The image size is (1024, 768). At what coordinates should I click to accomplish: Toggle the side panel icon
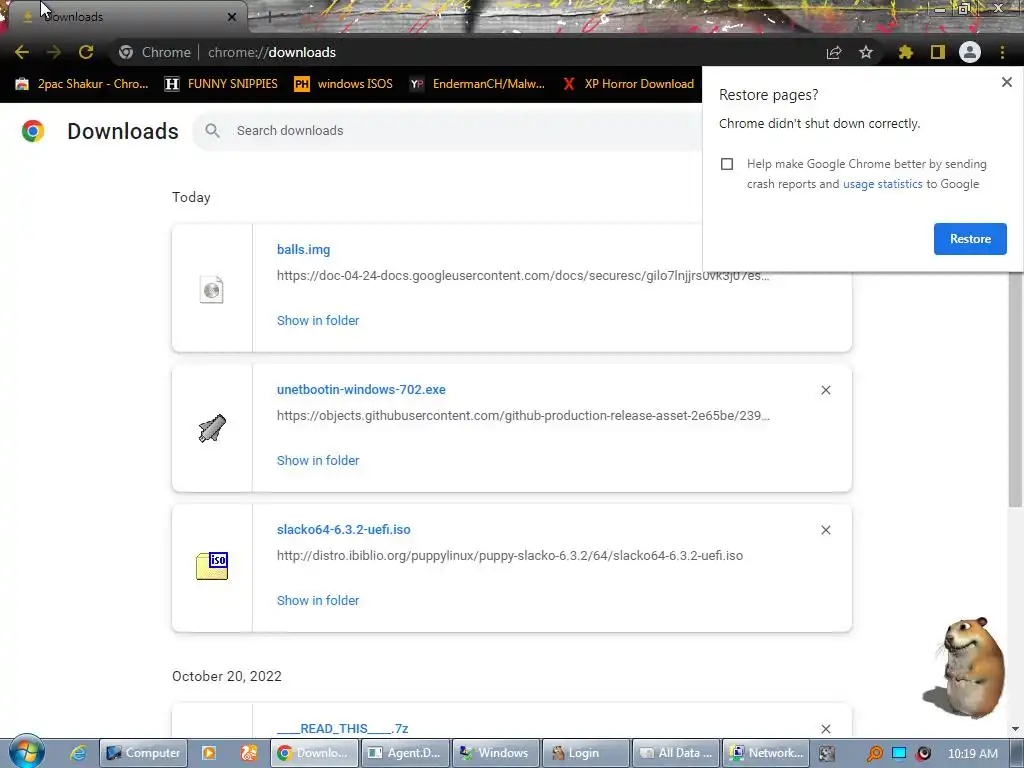938,52
